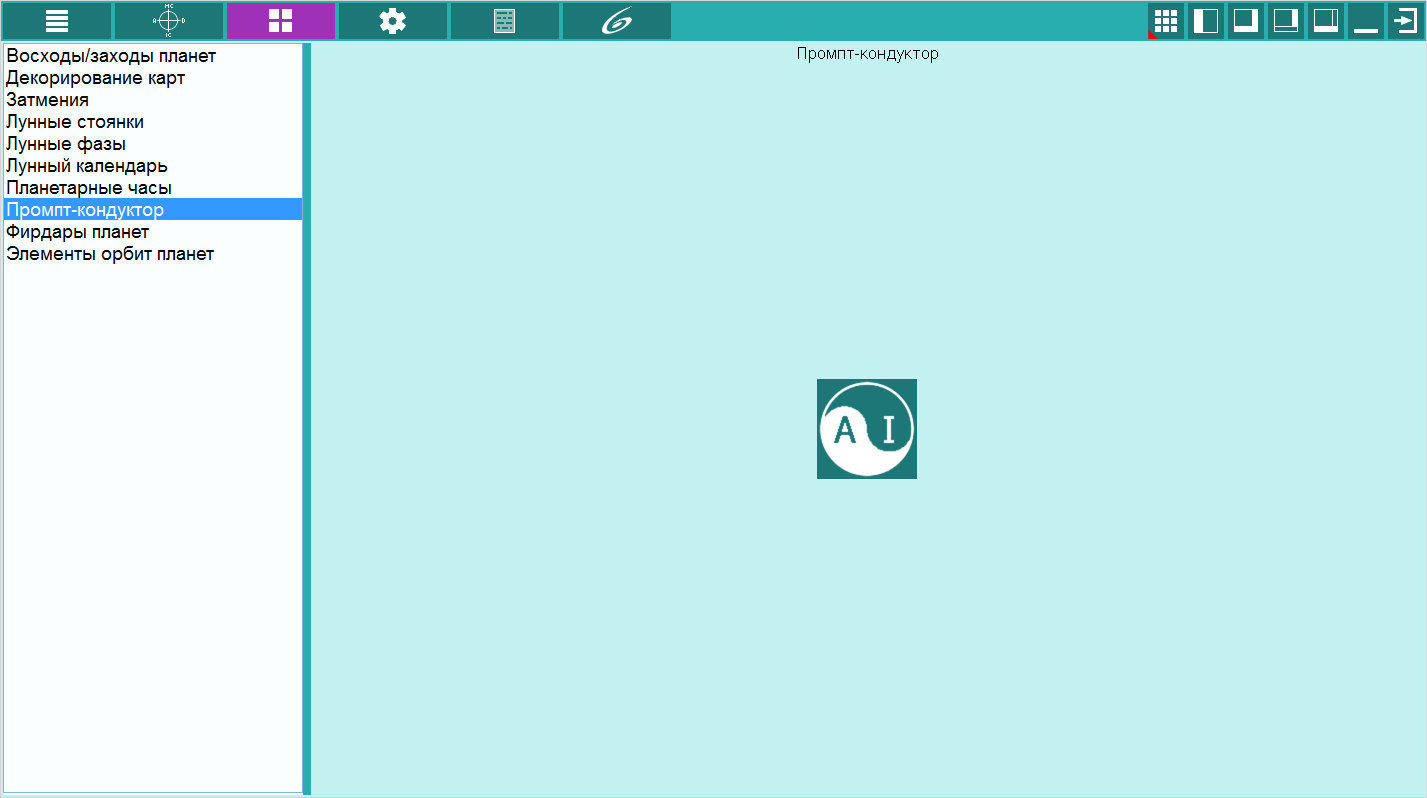This screenshot has width=1427, height=798.
Task: Open "Декорирование карт" list entry
Action: [96, 78]
